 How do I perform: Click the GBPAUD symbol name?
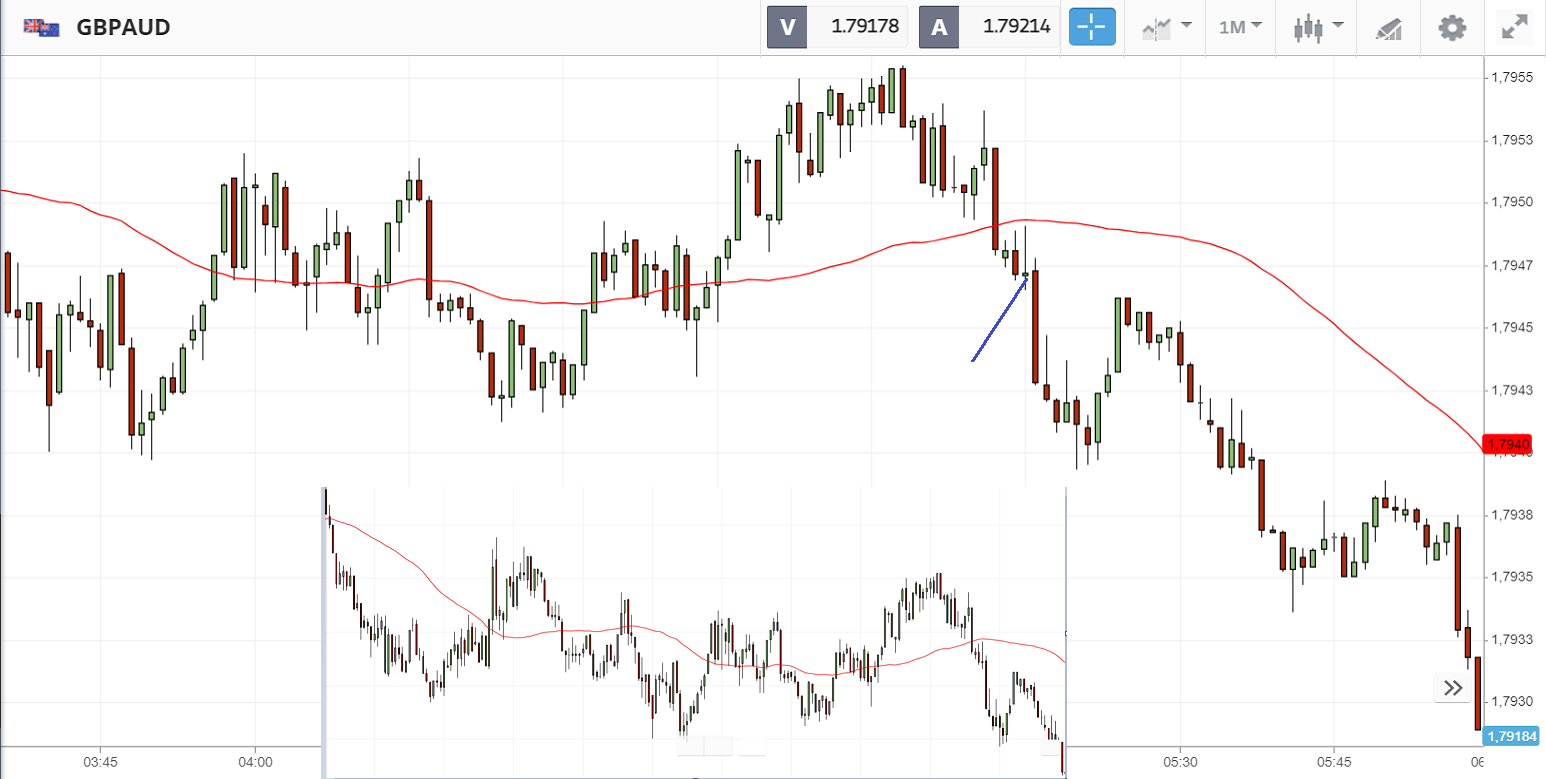click(x=123, y=28)
